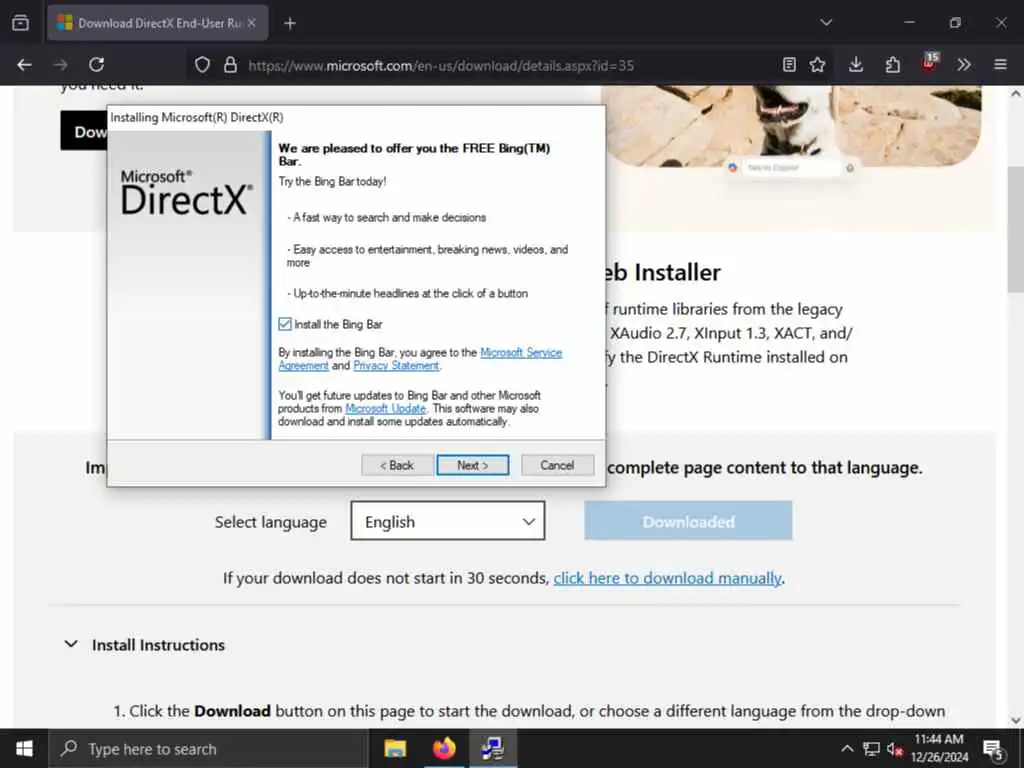
Task: Toggle reader view icon
Action: pos(789,65)
